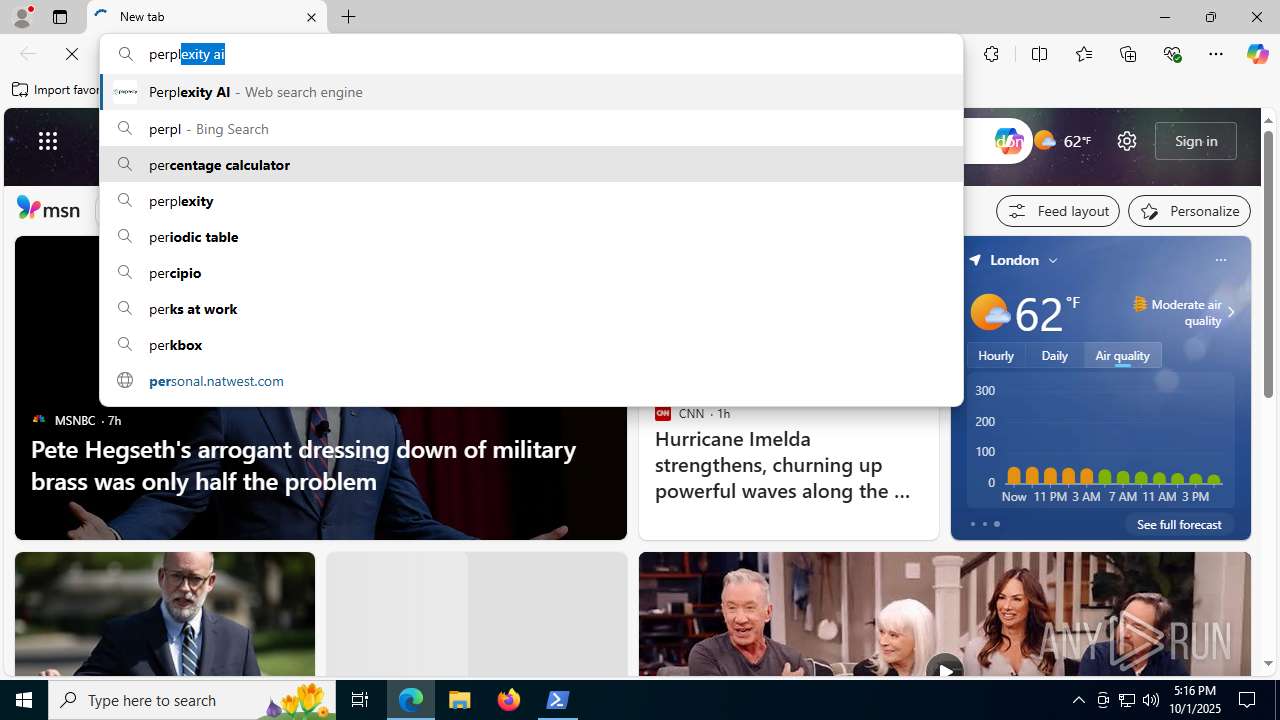
Task: Expand the Moderate air quality arrow
Action: coord(1231,312)
